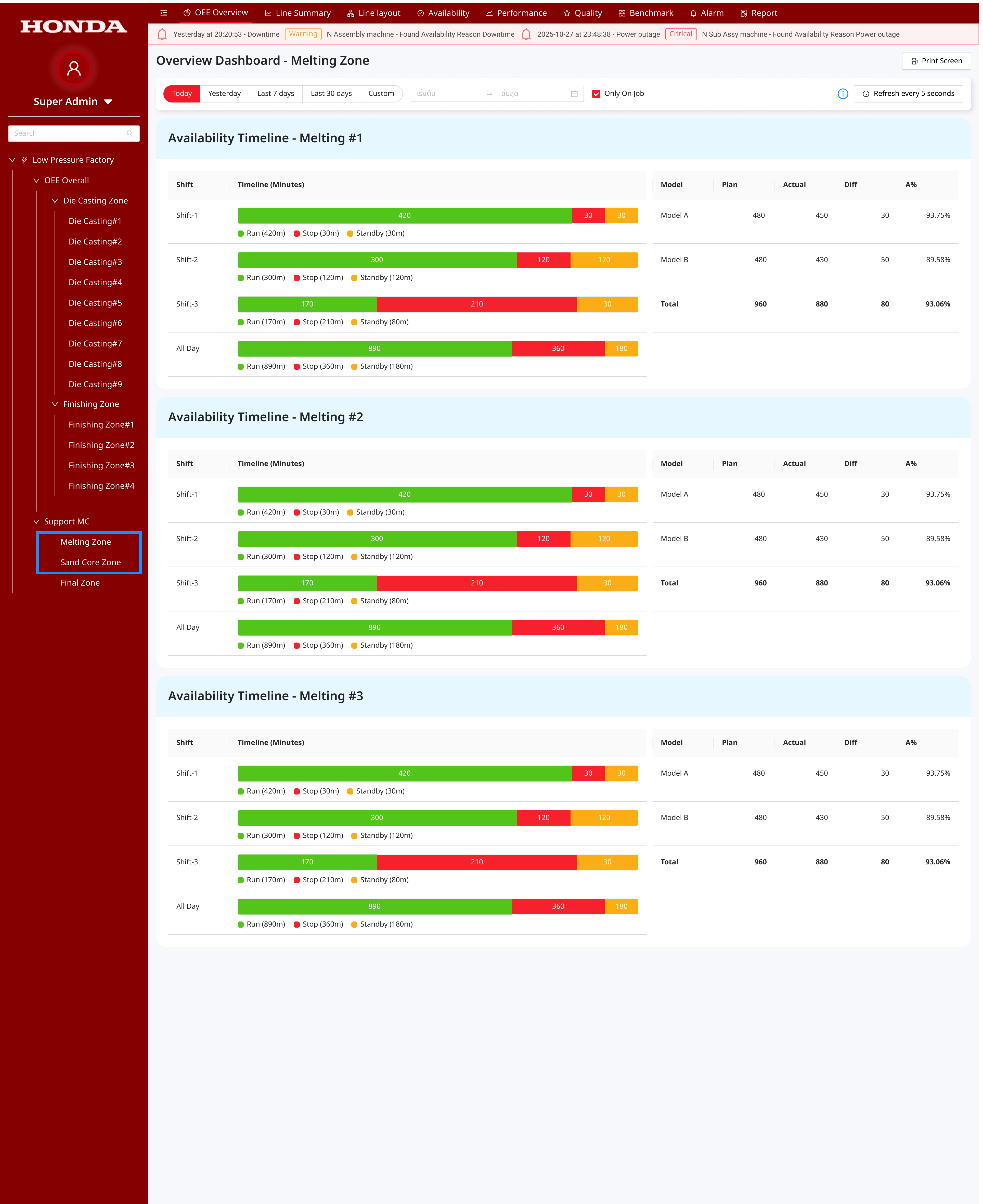
Task: Open the Super Admin dropdown arrow
Action: click(x=108, y=102)
